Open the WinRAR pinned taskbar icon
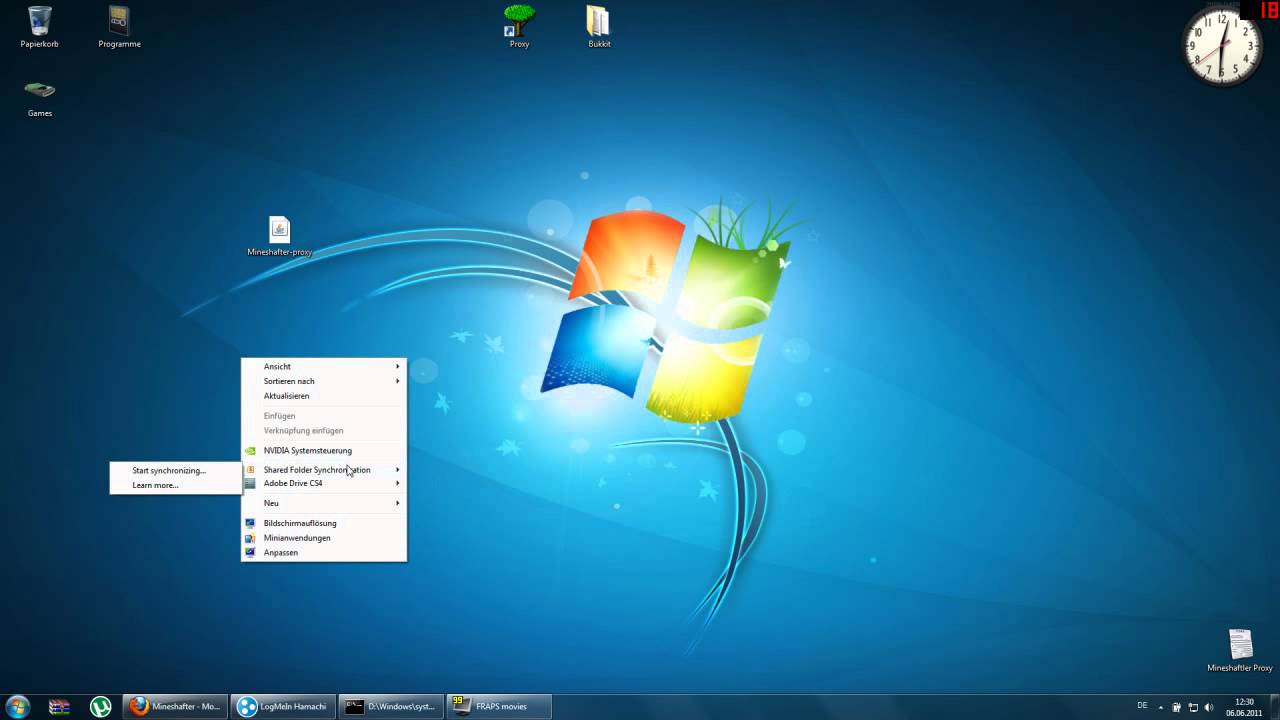Image resolution: width=1280 pixels, height=720 pixels. coord(59,706)
